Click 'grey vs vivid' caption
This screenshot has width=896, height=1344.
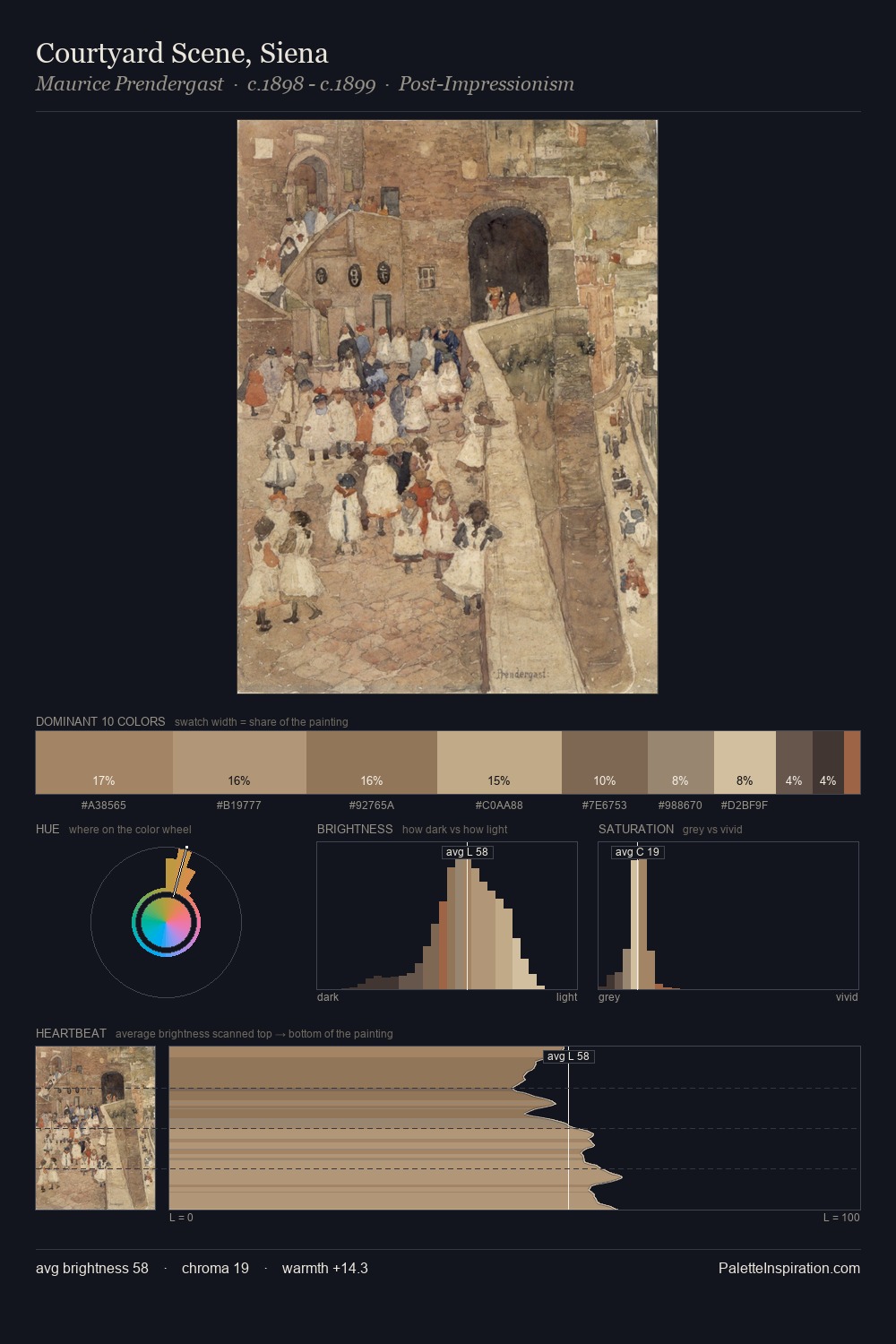[x=712, y=830]
